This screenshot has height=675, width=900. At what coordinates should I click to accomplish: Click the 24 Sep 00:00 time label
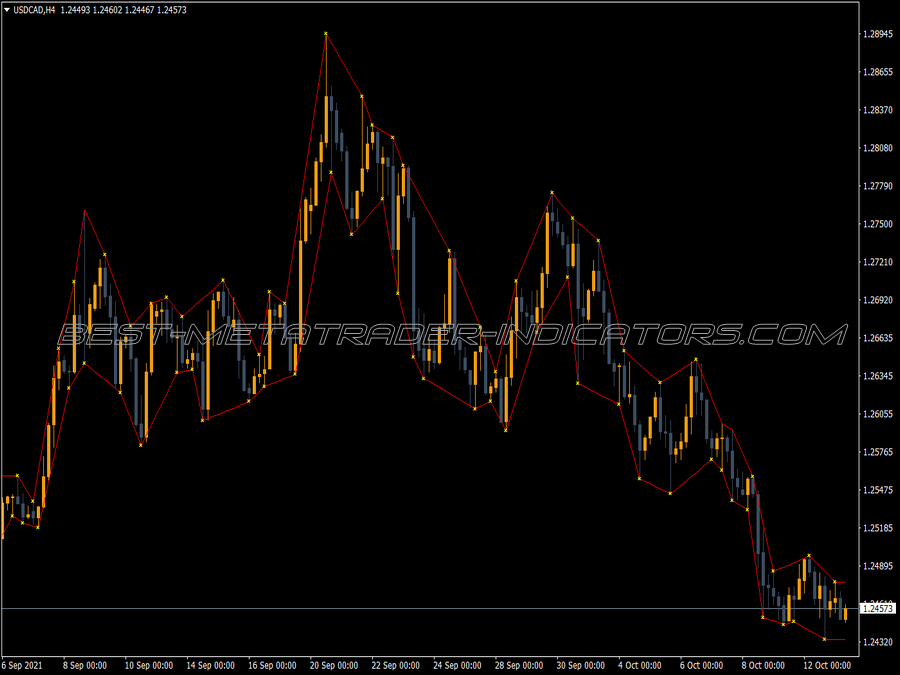click(457, 665)
